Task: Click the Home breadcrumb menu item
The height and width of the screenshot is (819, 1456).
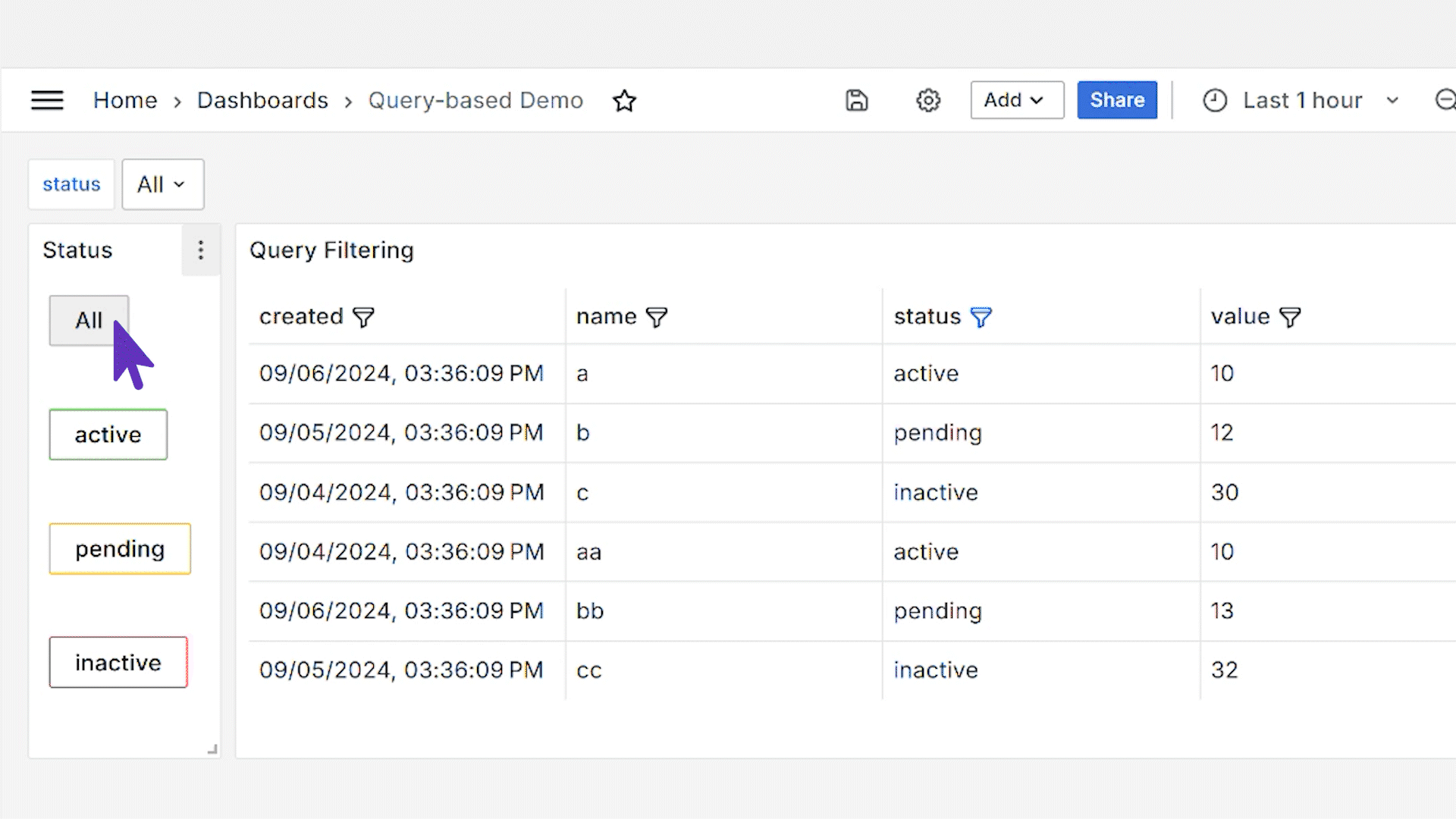Action: [124, 100]
